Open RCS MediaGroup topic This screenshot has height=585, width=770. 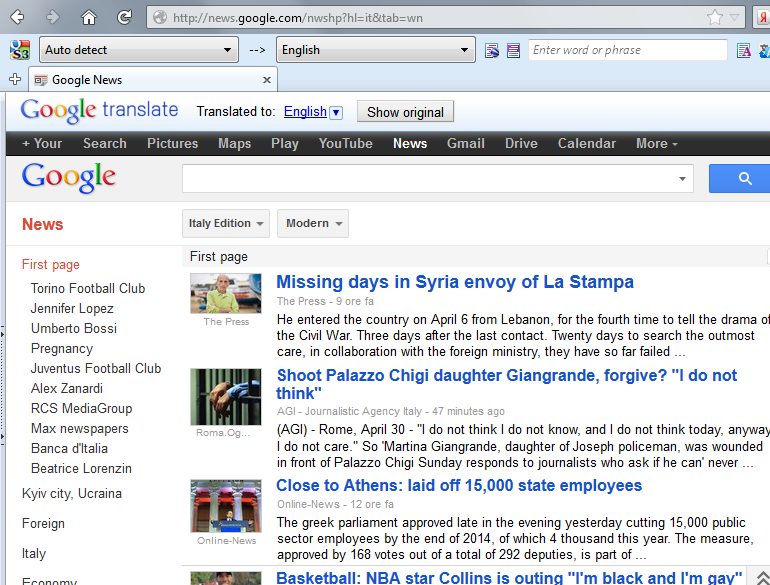(82, 409)
